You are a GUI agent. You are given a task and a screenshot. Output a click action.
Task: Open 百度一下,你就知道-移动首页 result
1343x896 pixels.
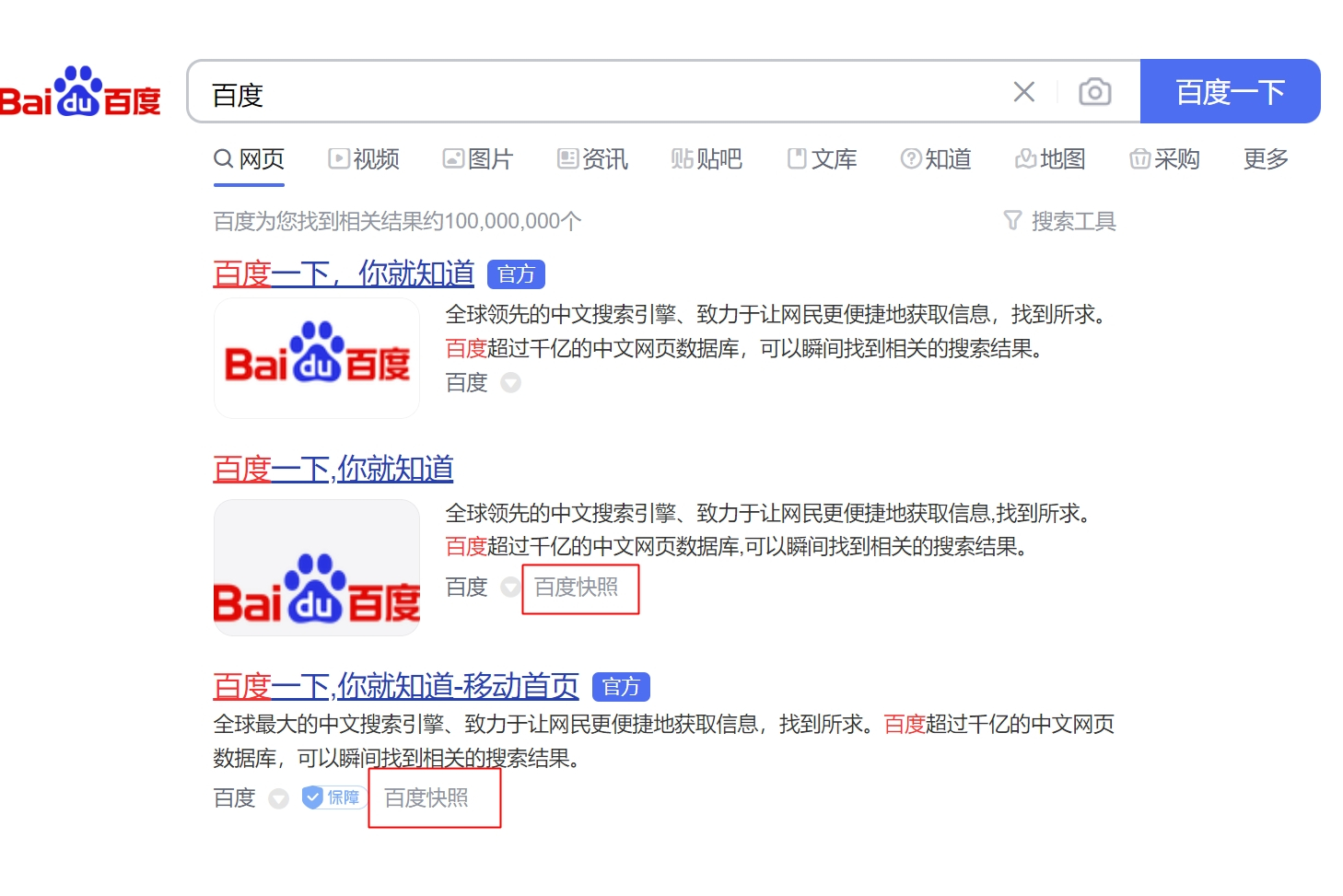(x=396, y=686)
